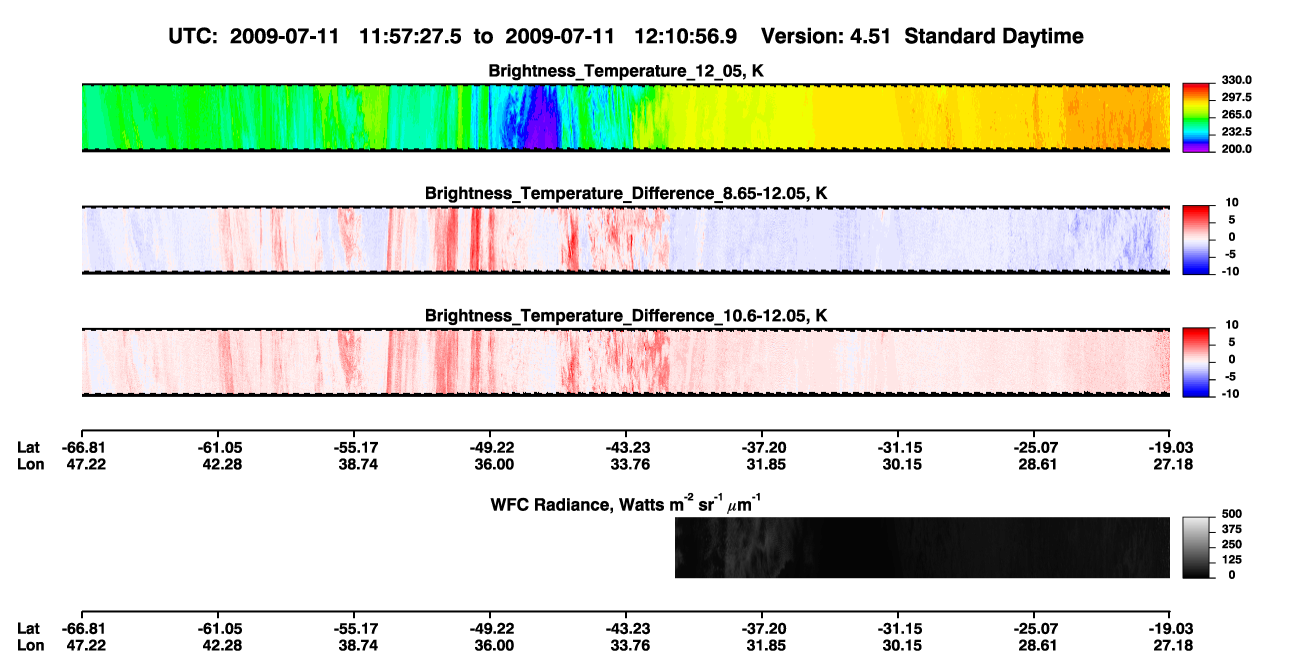The height and width of the screenshot is (667, 1300).
Task: Click the -19.03 latitude tick under brightness panels
Action: pos(1171,448)
